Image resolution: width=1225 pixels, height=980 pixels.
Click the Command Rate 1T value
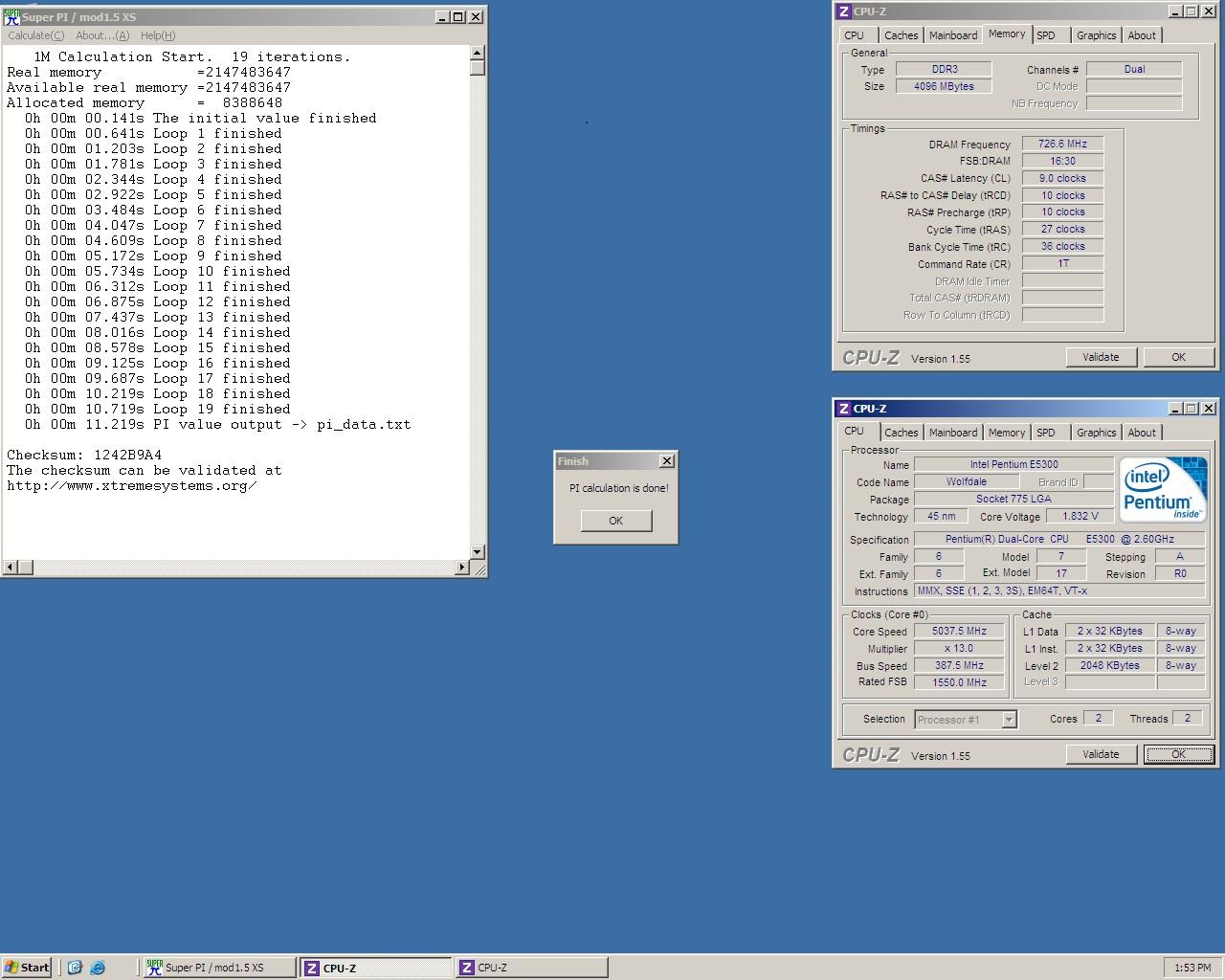click(1062, 263)
